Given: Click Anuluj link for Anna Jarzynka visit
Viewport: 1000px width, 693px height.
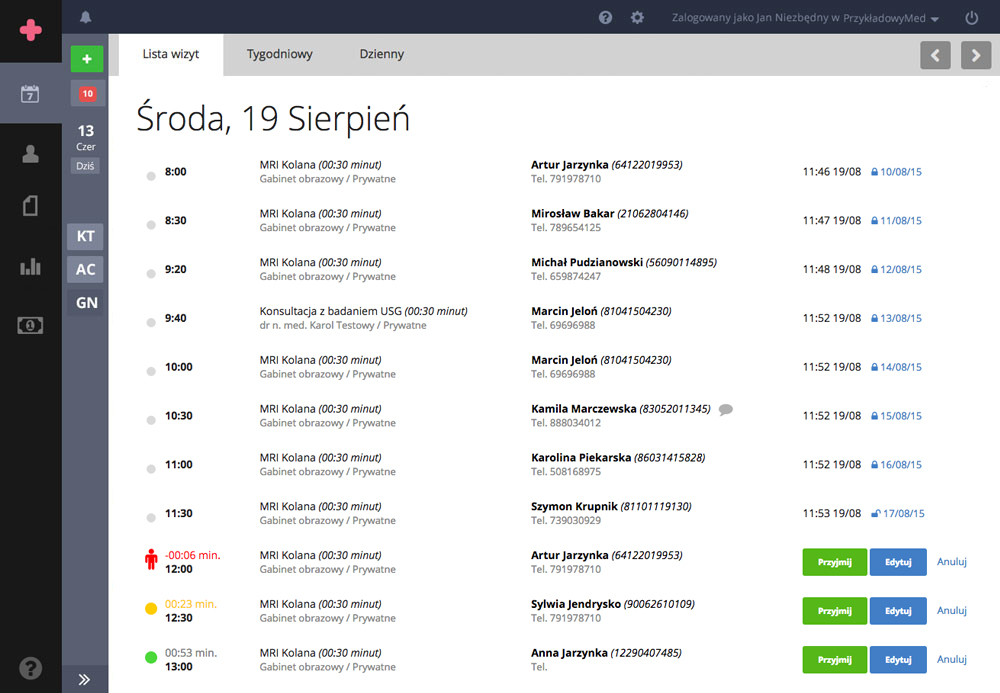Looking at the screenshot, I should 952,659.
